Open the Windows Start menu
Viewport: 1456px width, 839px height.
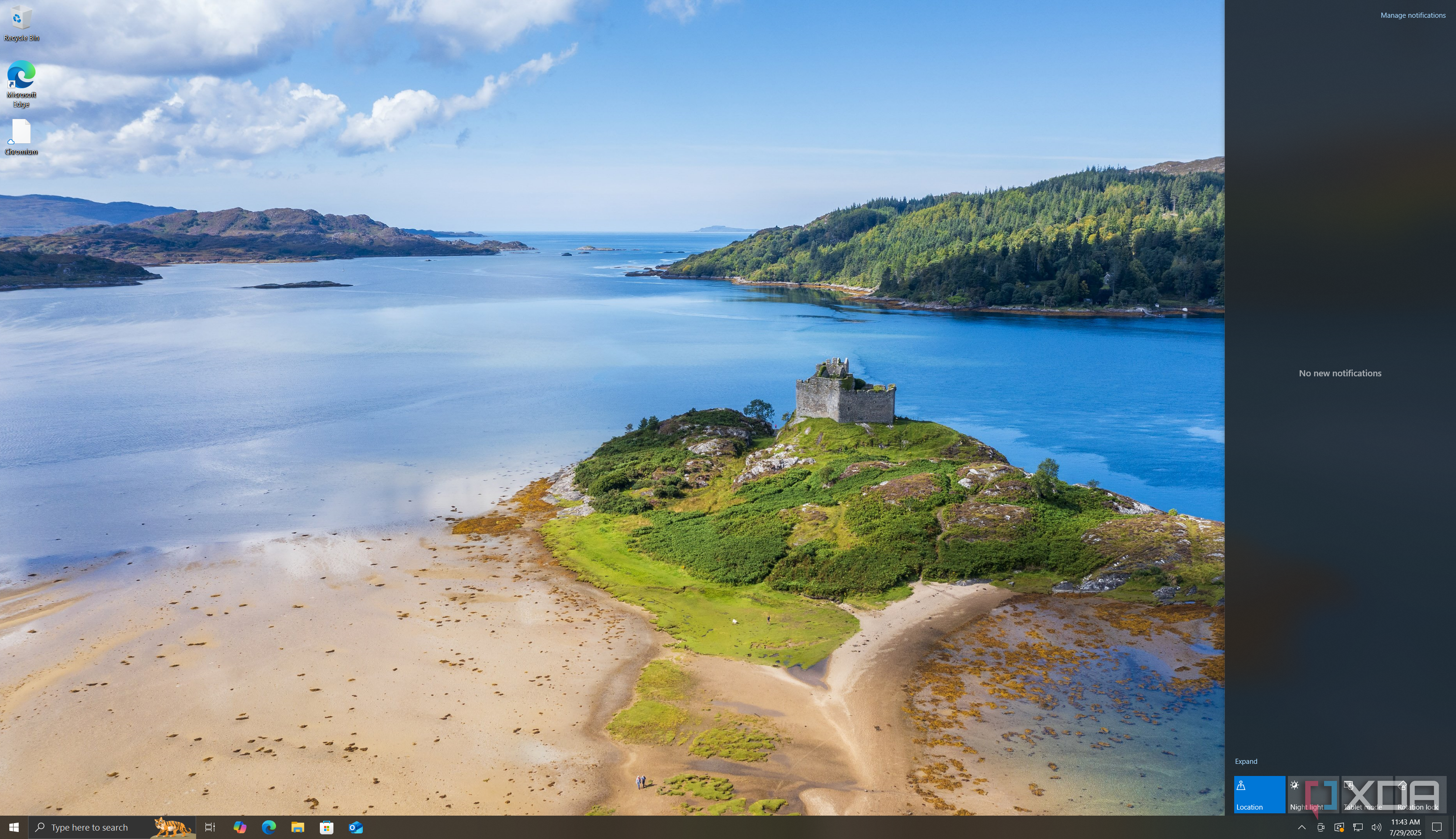14,827
